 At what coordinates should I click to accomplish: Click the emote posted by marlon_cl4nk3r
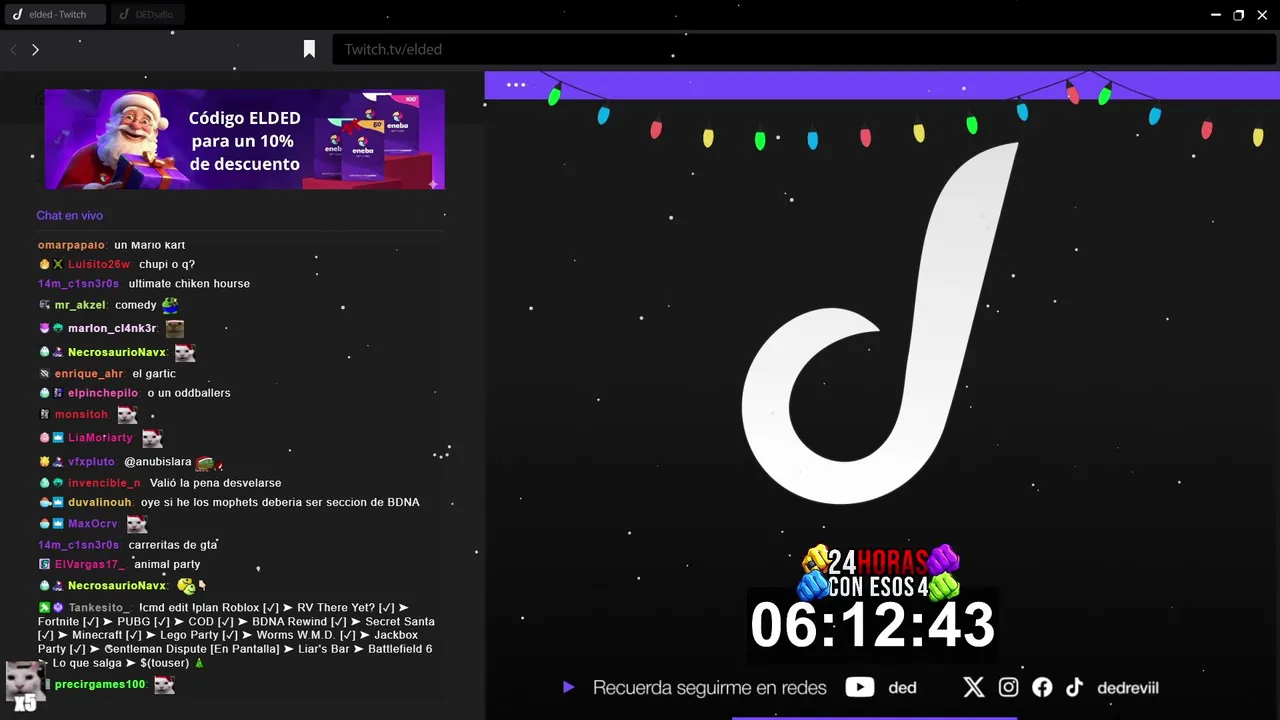[x=175, y=328]
